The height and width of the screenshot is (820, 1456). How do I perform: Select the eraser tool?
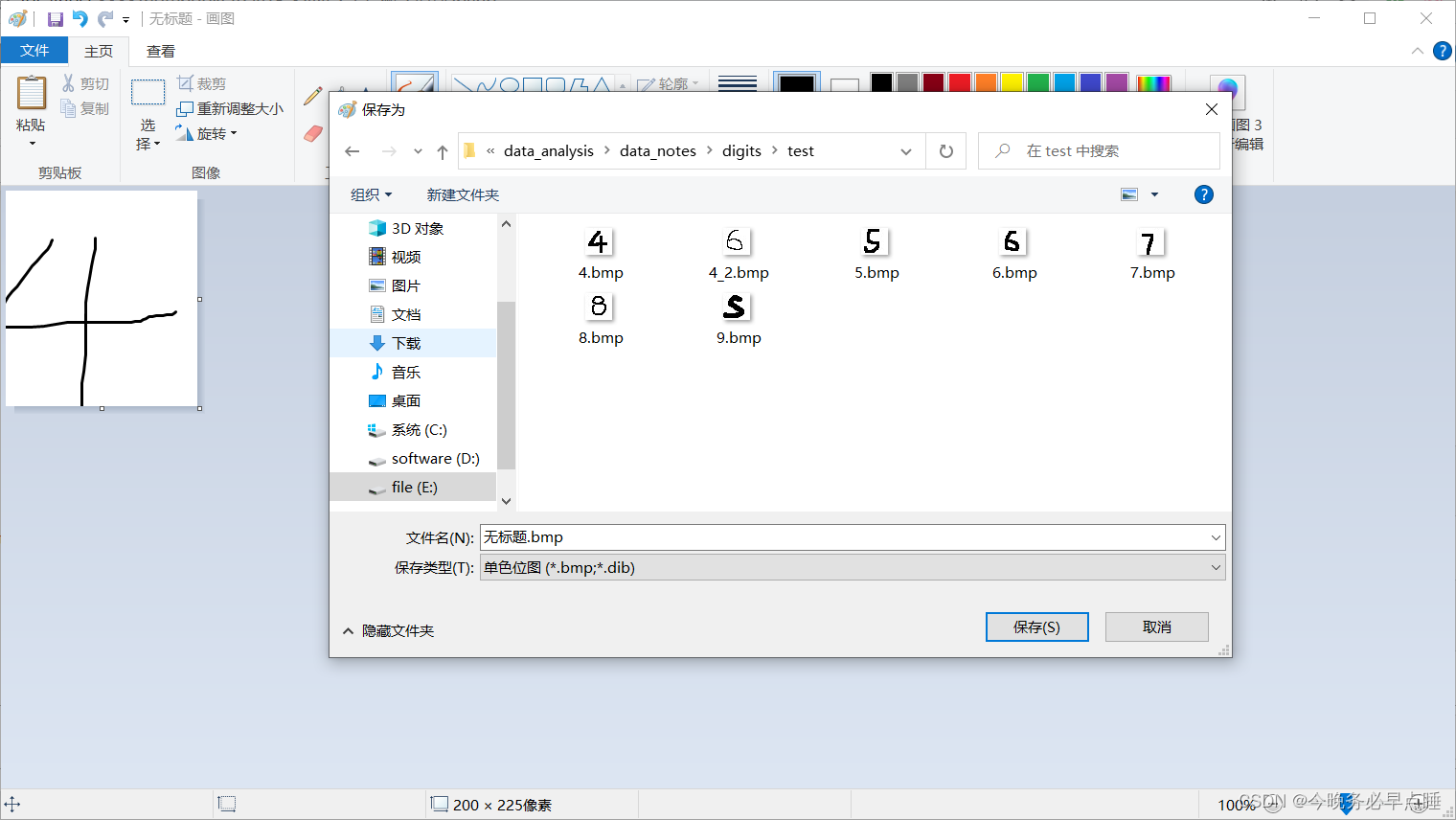(x=313, y=133)
